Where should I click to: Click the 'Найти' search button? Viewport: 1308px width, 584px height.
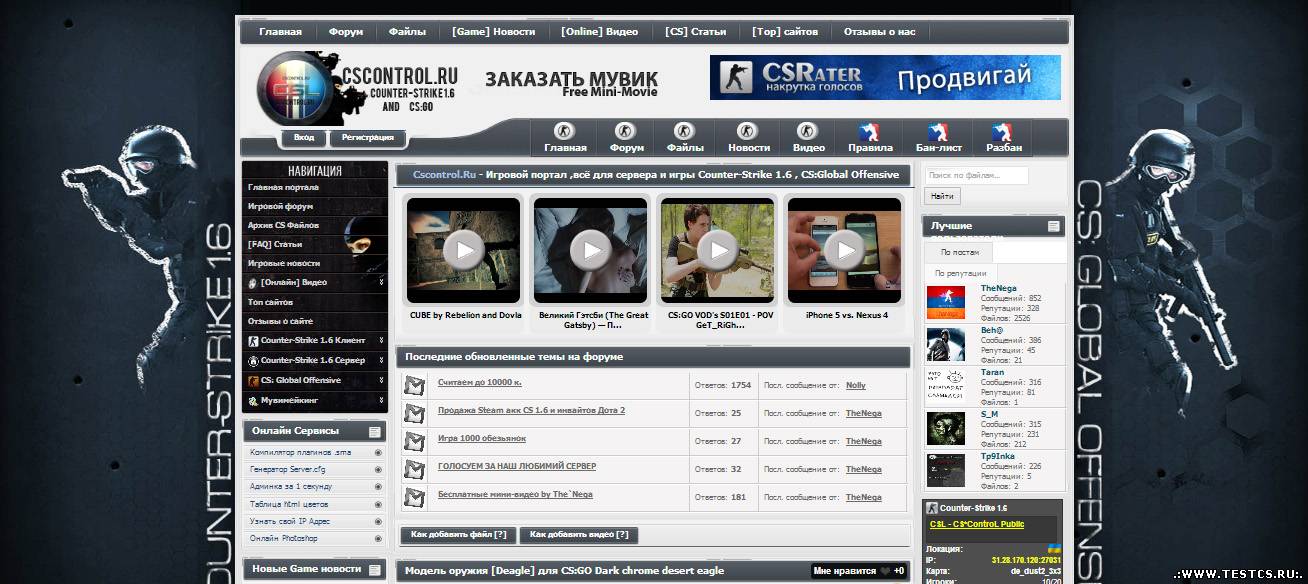tap(942, 197)
